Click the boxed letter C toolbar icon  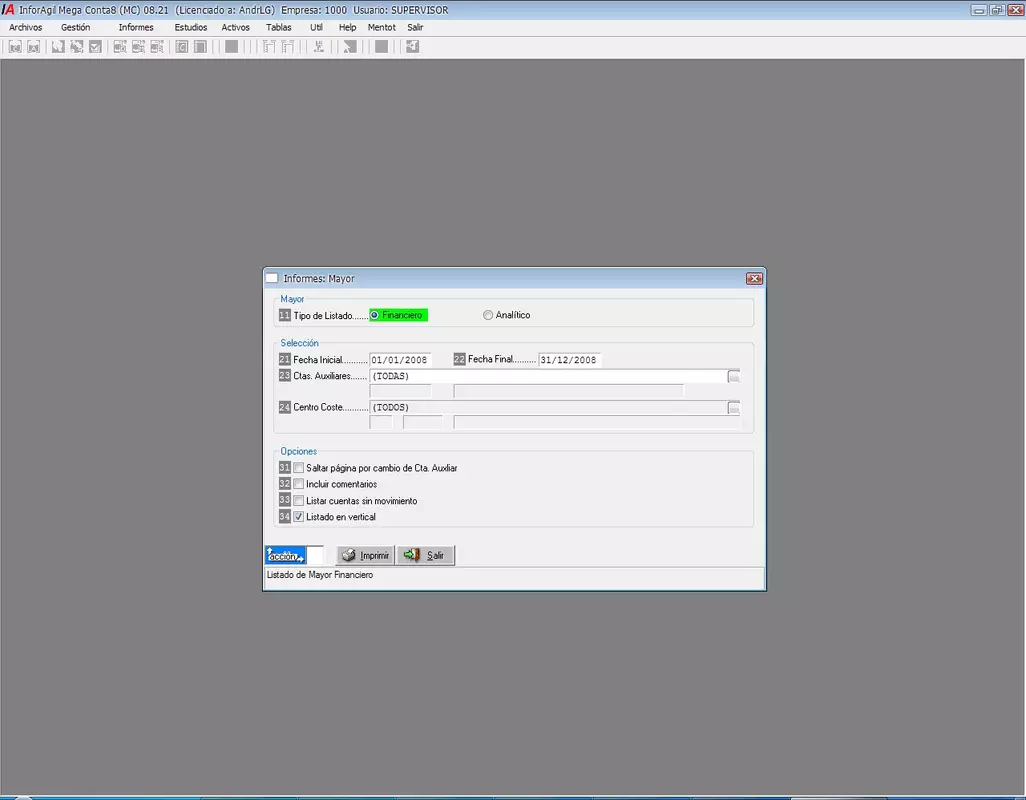[x=181, y=46]
